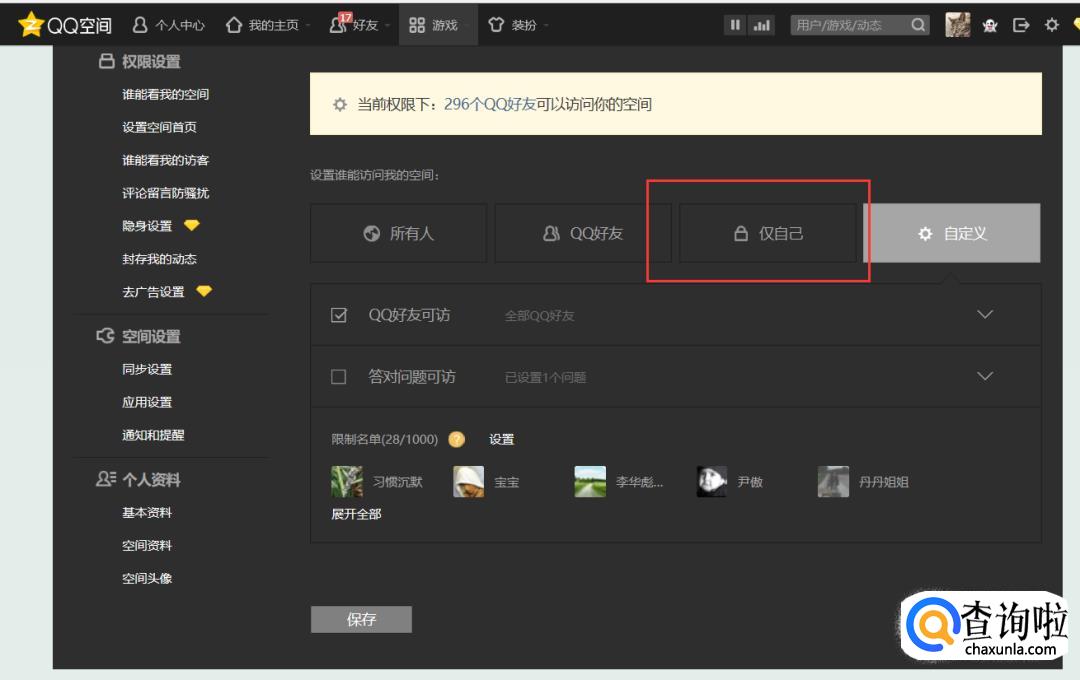Viewport: 1080px width, 680px height.
Task: Click the 个人资料 section person icon
Action: (105, 479)
